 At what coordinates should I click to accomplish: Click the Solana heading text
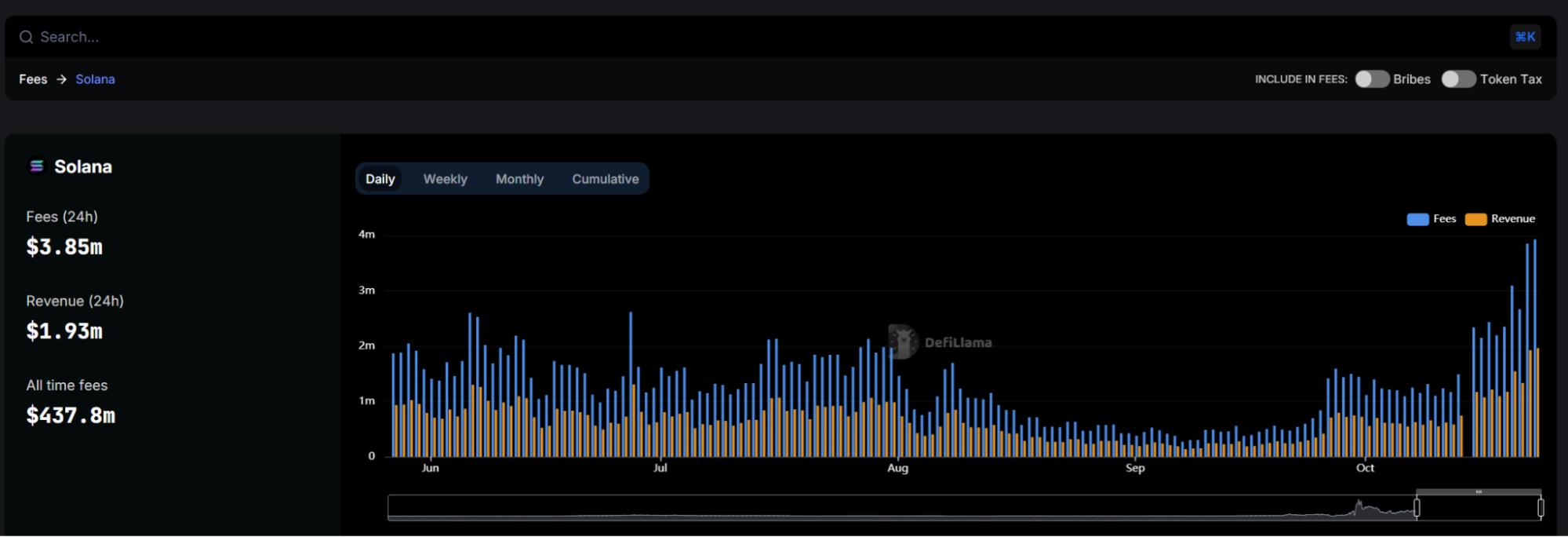[83, 166]
